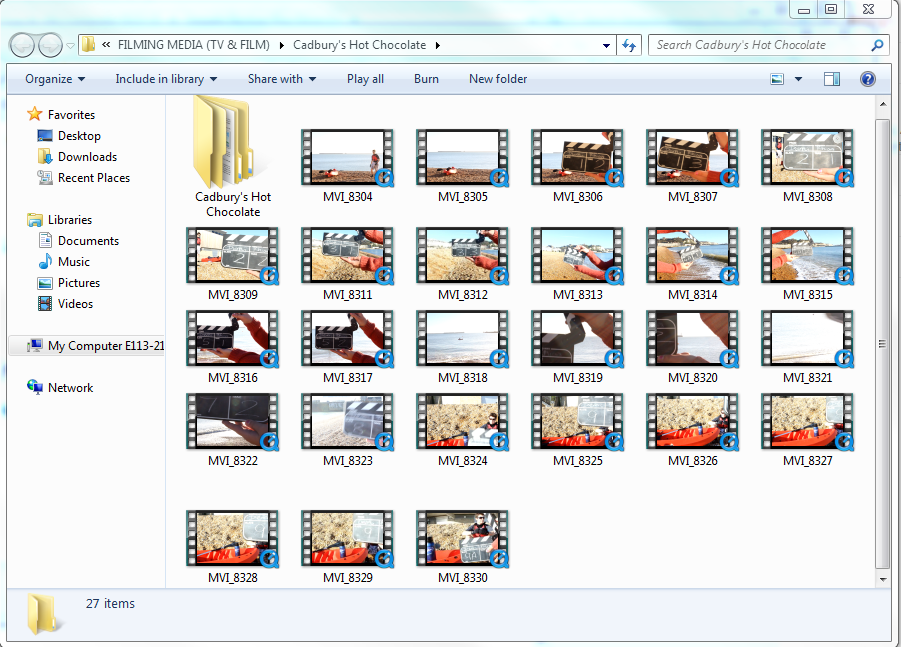This screenshot has width=901, height=647.
Task: Click the scrollbar up arrow
Action: pos(883,104)
